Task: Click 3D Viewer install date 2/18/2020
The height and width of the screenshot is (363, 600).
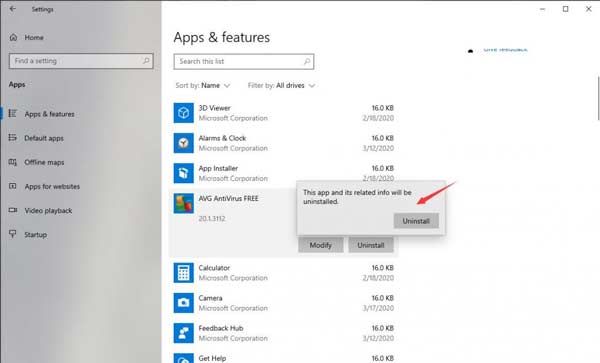Action: pyautogui.click(x=378, y=118)
